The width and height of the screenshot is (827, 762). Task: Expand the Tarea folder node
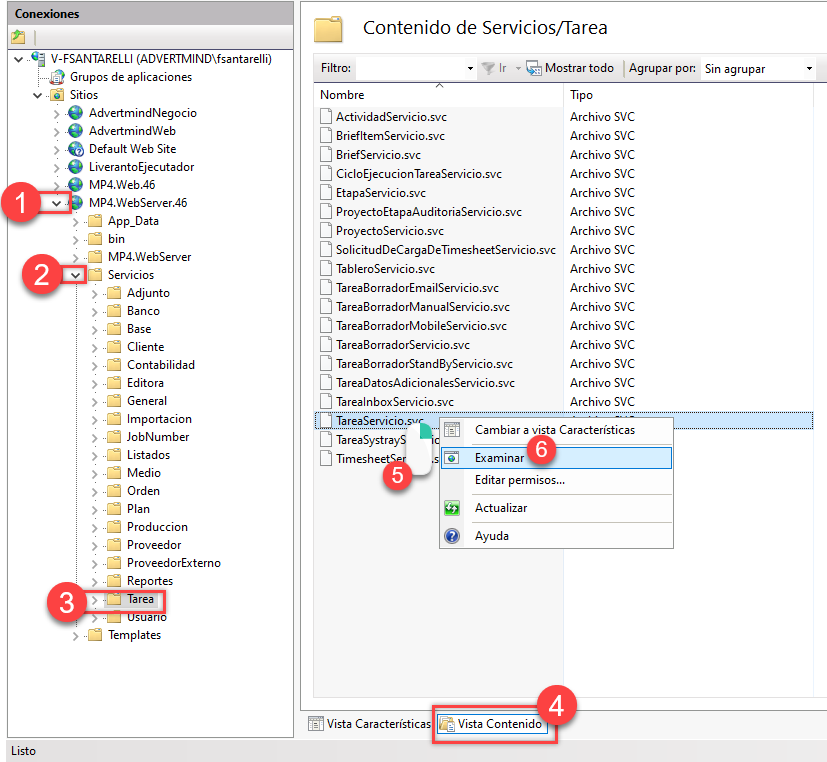click(94, 600)
